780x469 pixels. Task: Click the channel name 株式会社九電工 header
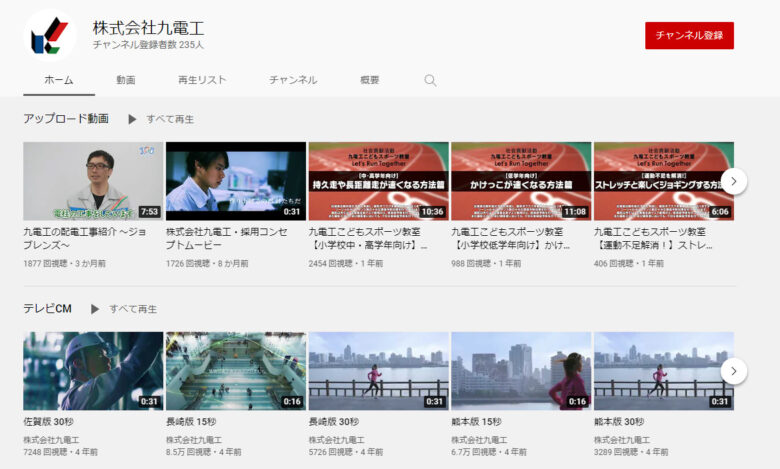coord(149,28)
